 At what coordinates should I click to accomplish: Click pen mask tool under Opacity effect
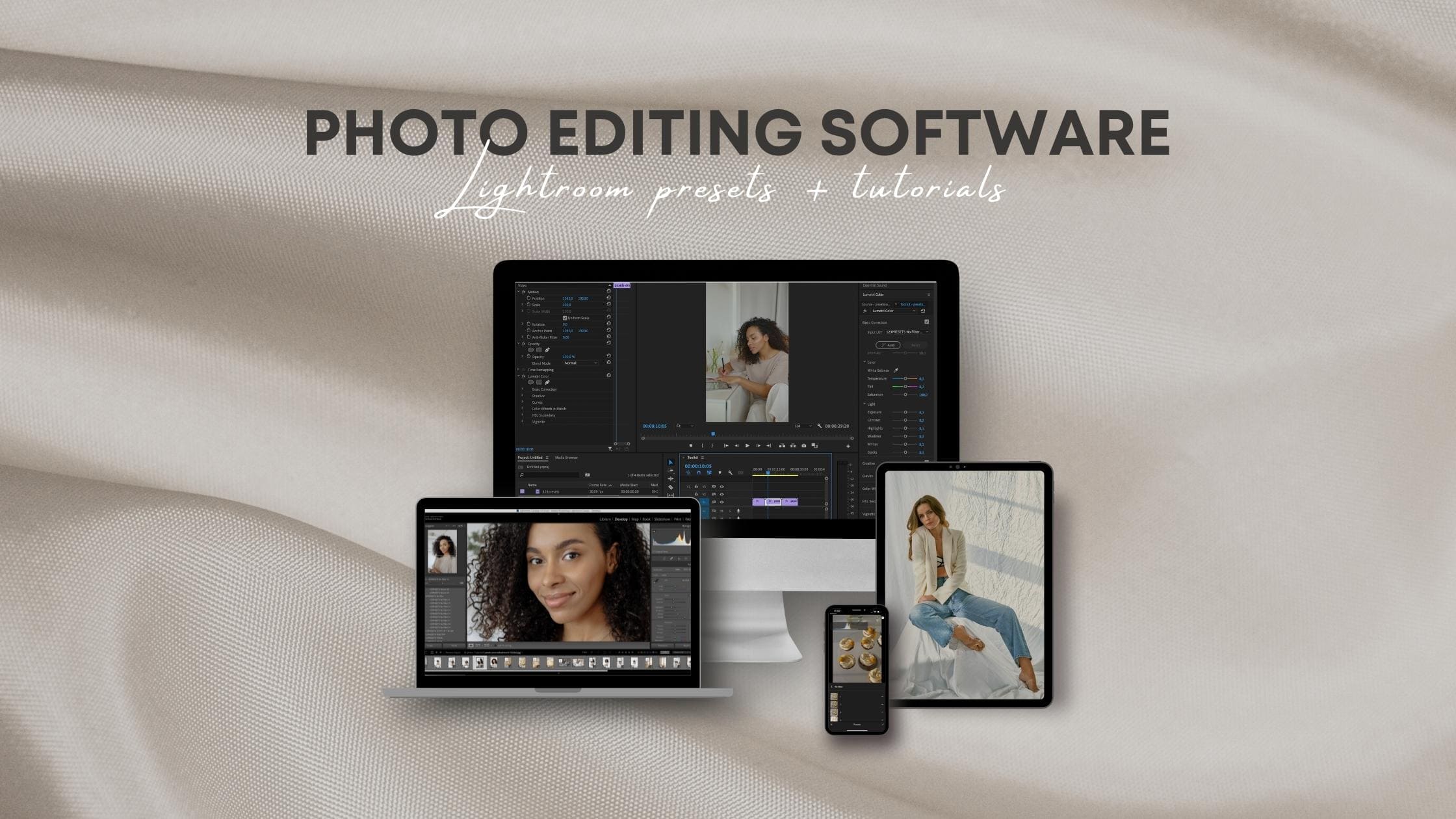tap(547, 350)
